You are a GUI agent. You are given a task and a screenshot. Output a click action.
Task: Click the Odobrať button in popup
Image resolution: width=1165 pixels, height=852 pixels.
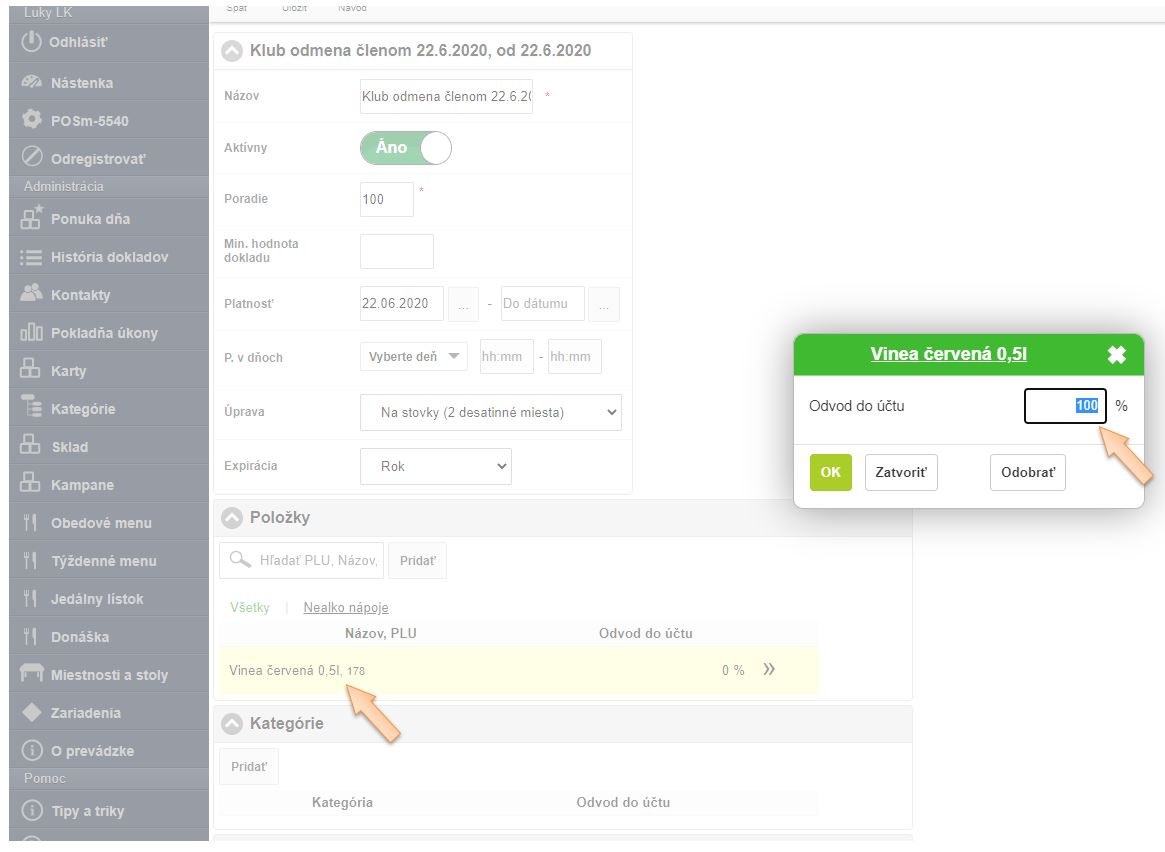pyautogui.click(x=1027, y=472)
